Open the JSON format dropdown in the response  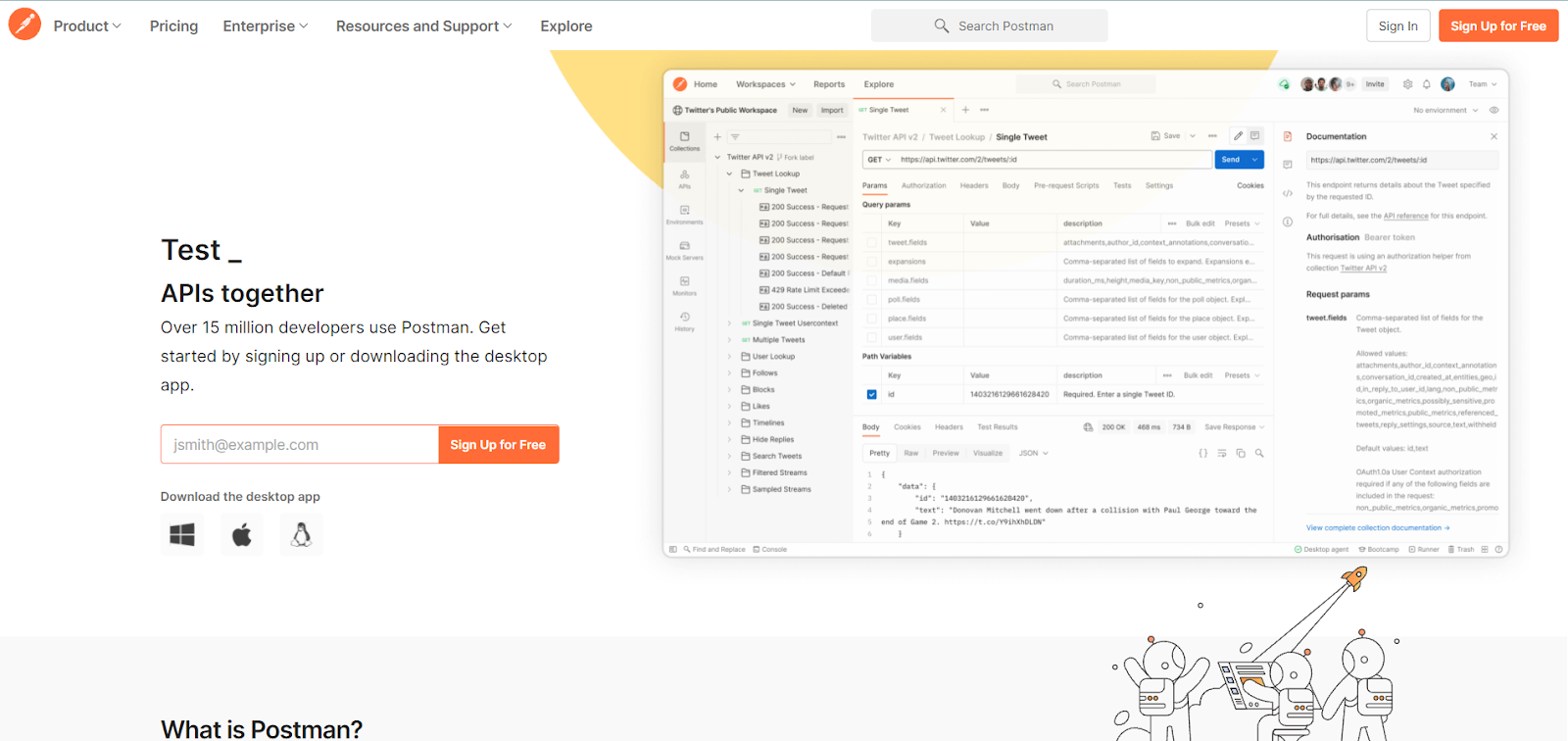click(x=1034, y=453)
